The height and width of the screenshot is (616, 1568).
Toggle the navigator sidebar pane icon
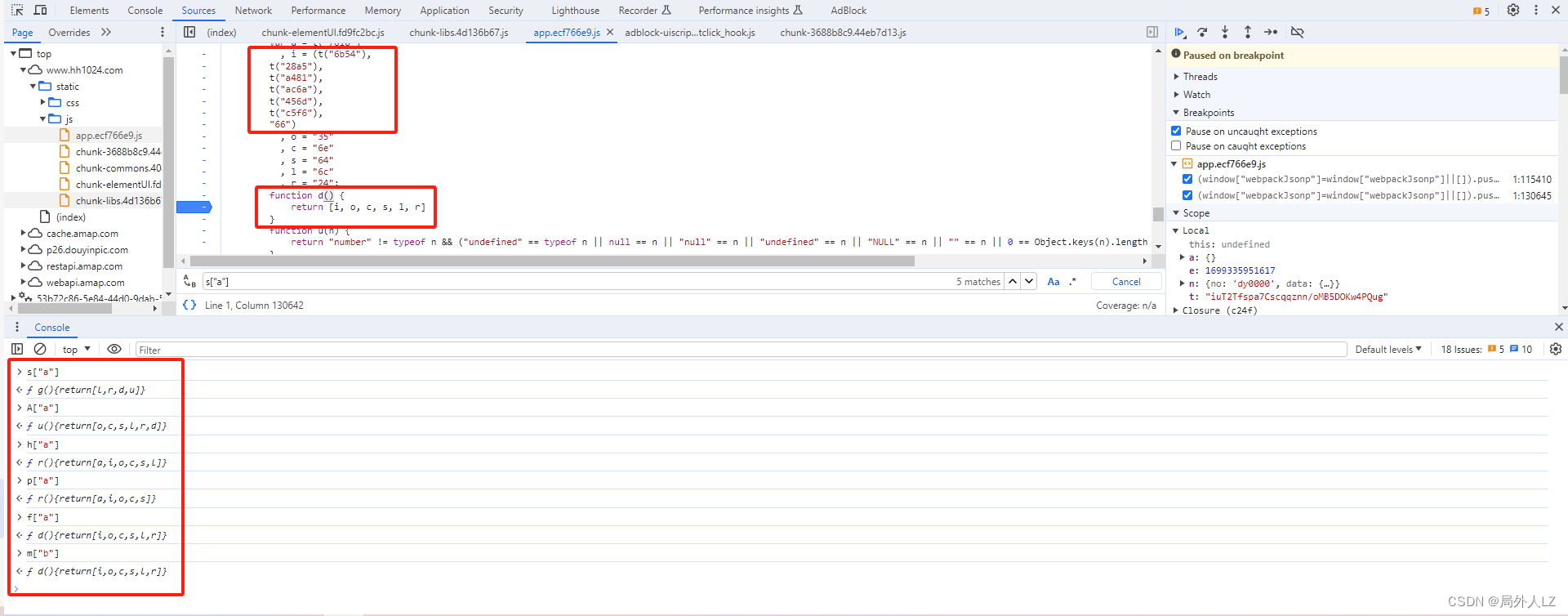click(189, 32)
